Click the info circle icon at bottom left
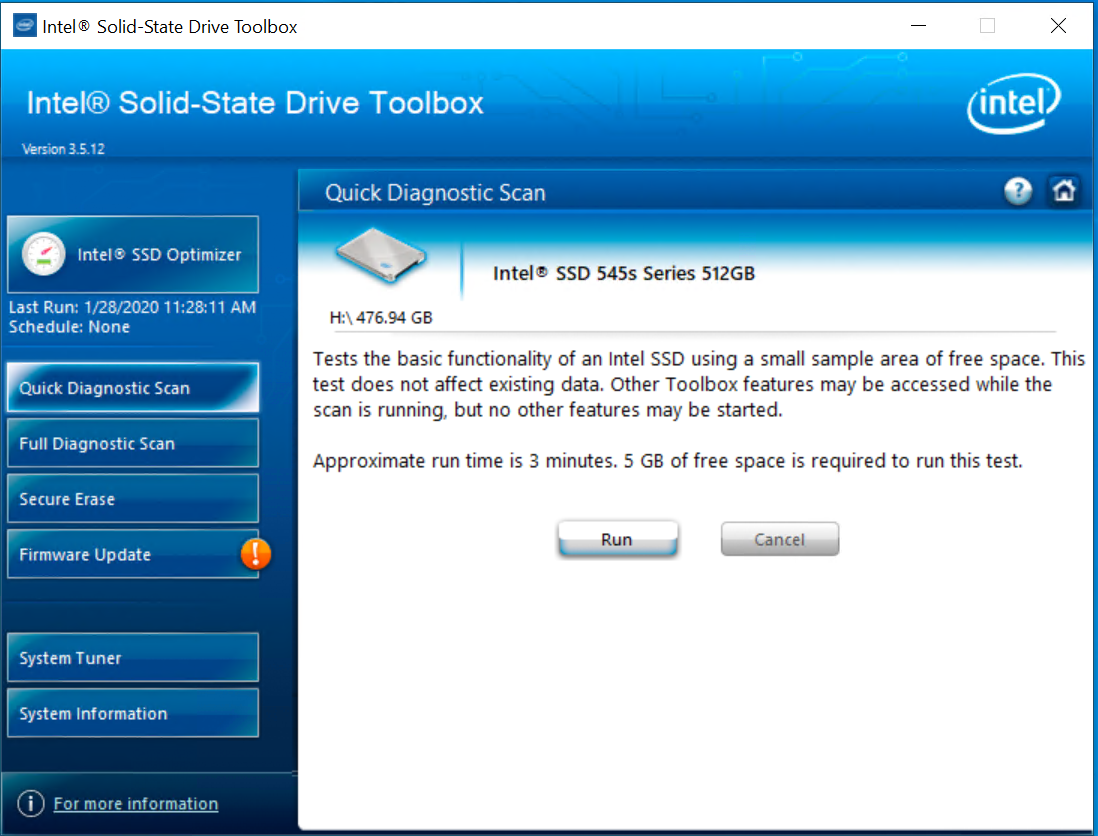The height and width of the screenshot is (836, 1098). coord(31,804)
